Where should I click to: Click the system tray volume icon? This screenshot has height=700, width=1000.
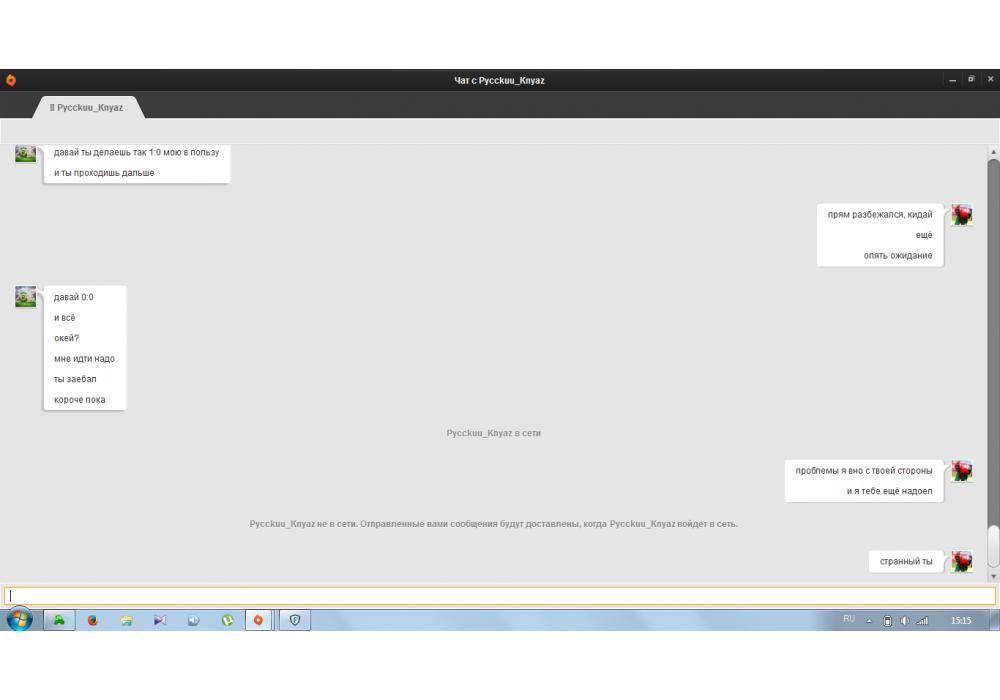[905, 621]
